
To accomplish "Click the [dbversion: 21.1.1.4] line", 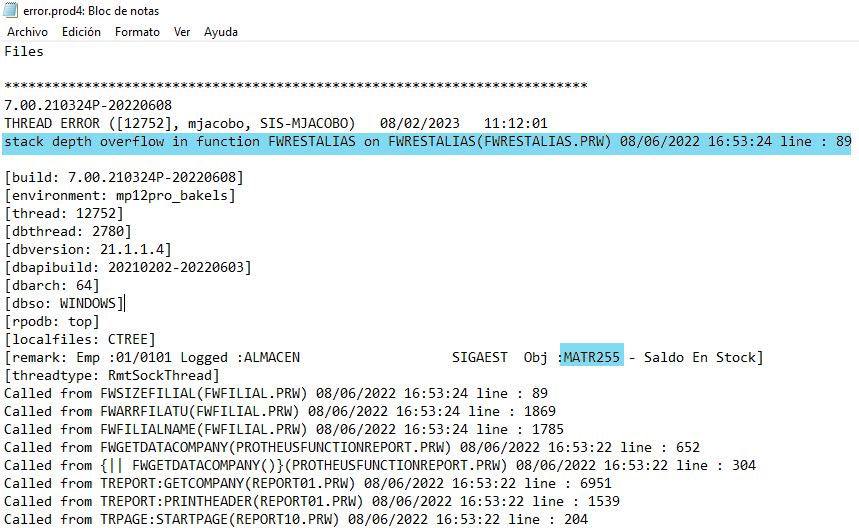I will click(88, 250).
